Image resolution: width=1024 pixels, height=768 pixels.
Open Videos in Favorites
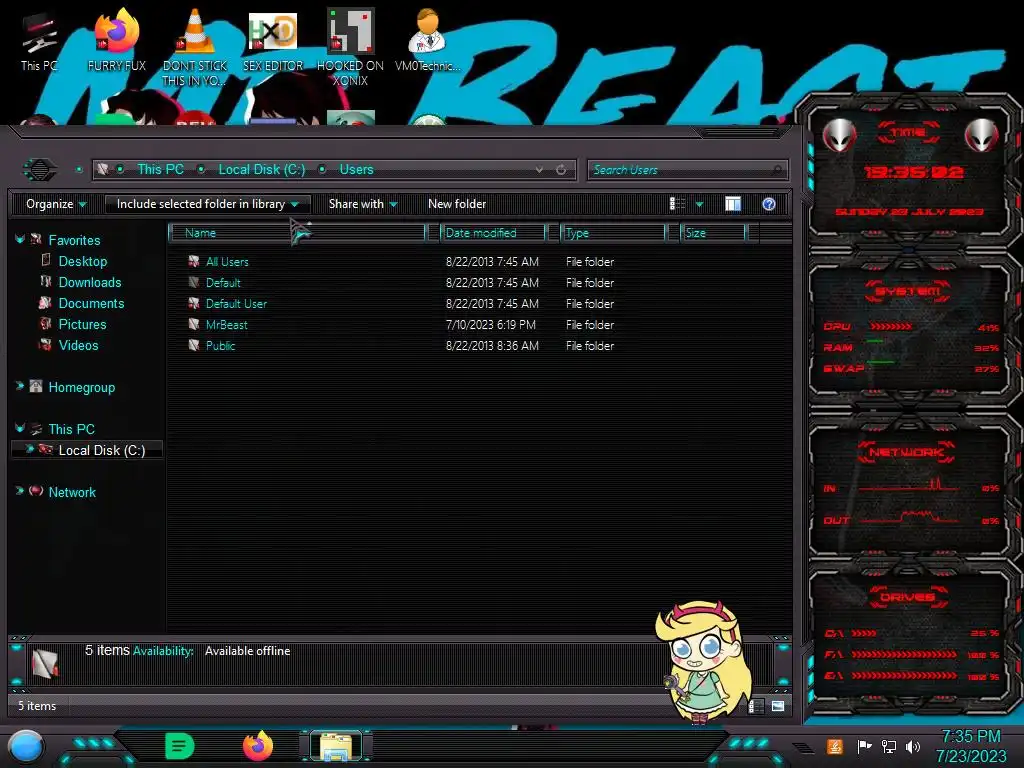(x=78, y=345)
